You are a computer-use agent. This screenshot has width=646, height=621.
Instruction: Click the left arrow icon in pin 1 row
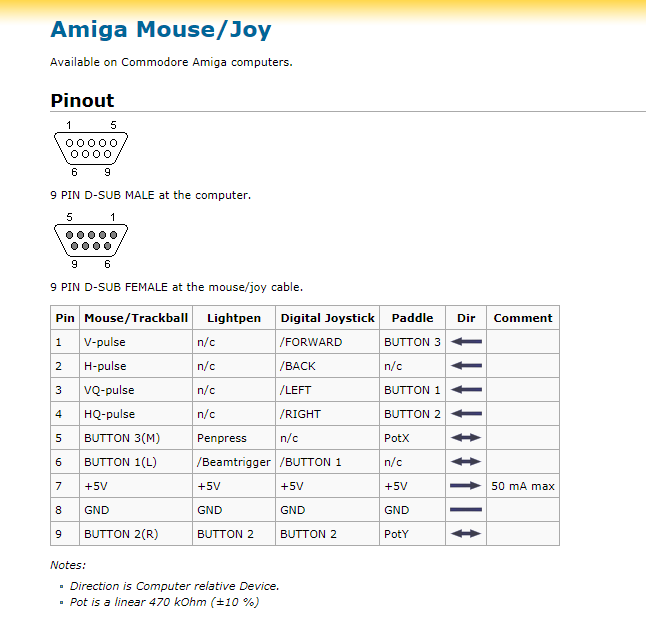(466, 342)
